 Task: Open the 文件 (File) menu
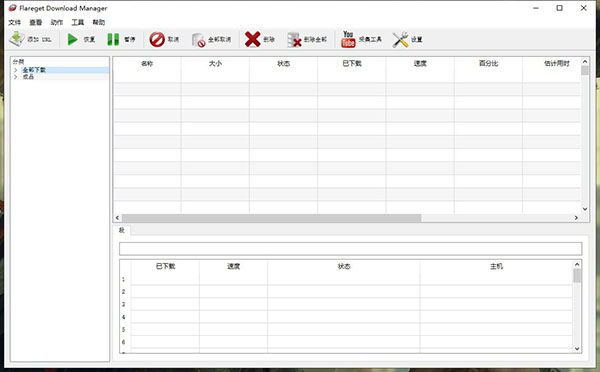[x=15, y=22]
